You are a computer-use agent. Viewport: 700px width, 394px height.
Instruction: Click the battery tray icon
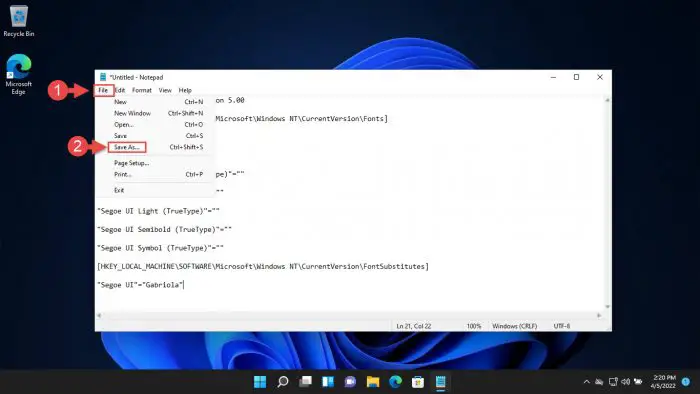click(638, 382)
